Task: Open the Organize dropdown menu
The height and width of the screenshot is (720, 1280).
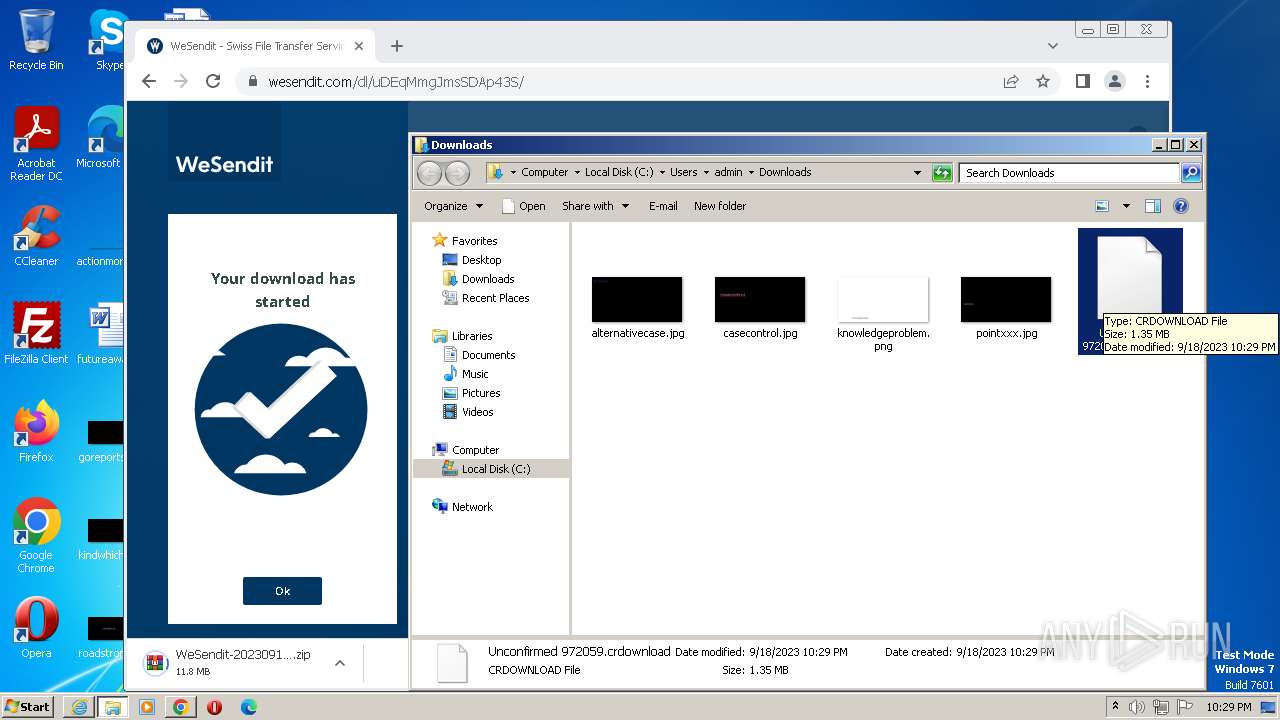Action: (453, 206)
